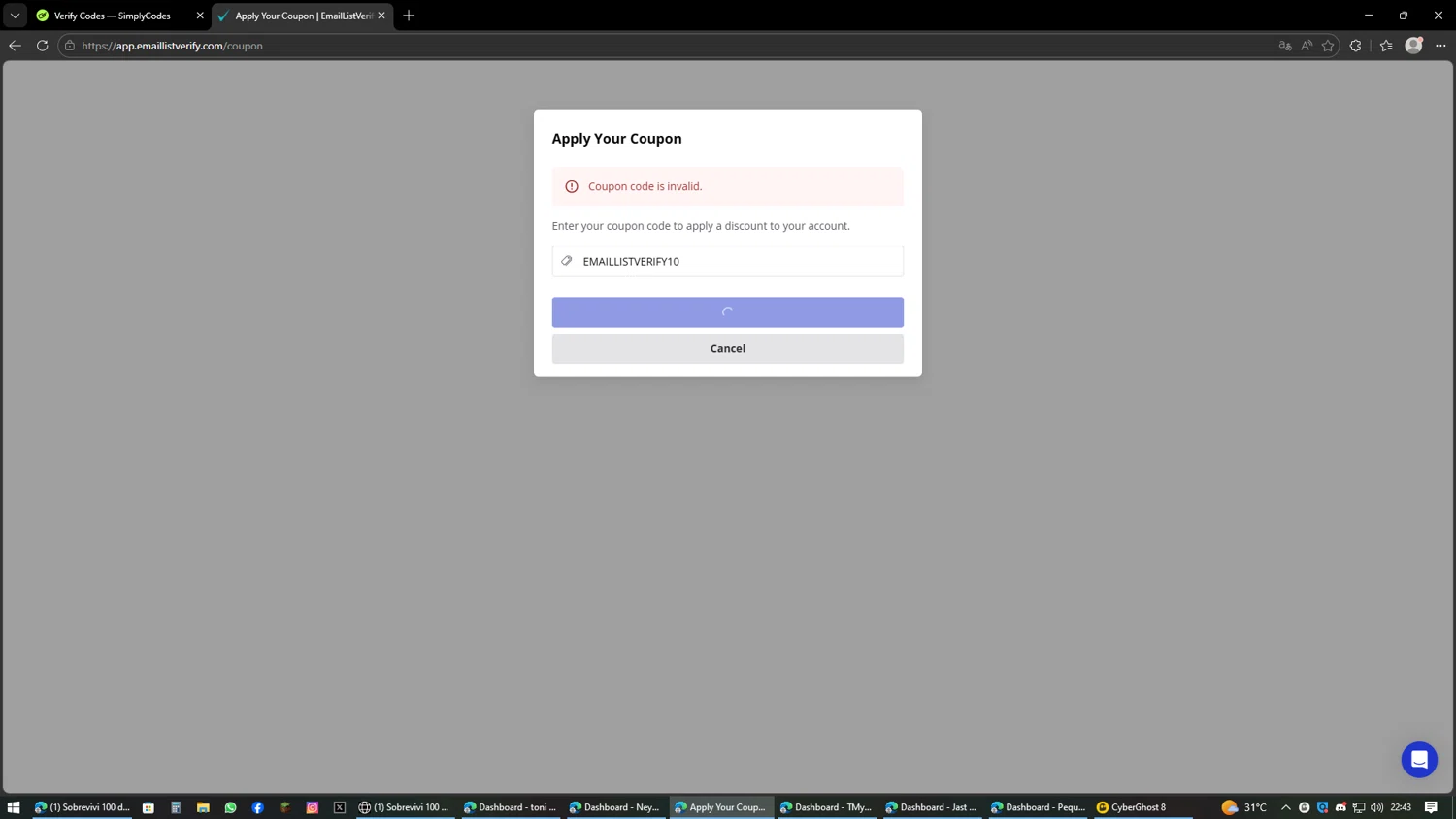Open the browser profile menu
This screenshot has height=819, width=1456.
[x=1413, y=46]
